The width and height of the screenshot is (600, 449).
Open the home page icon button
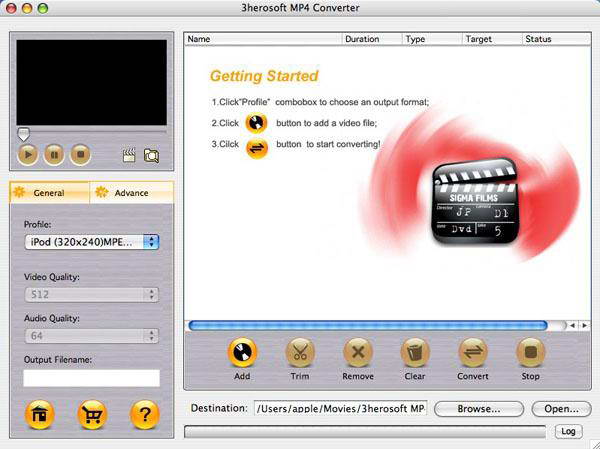point(39,415)
